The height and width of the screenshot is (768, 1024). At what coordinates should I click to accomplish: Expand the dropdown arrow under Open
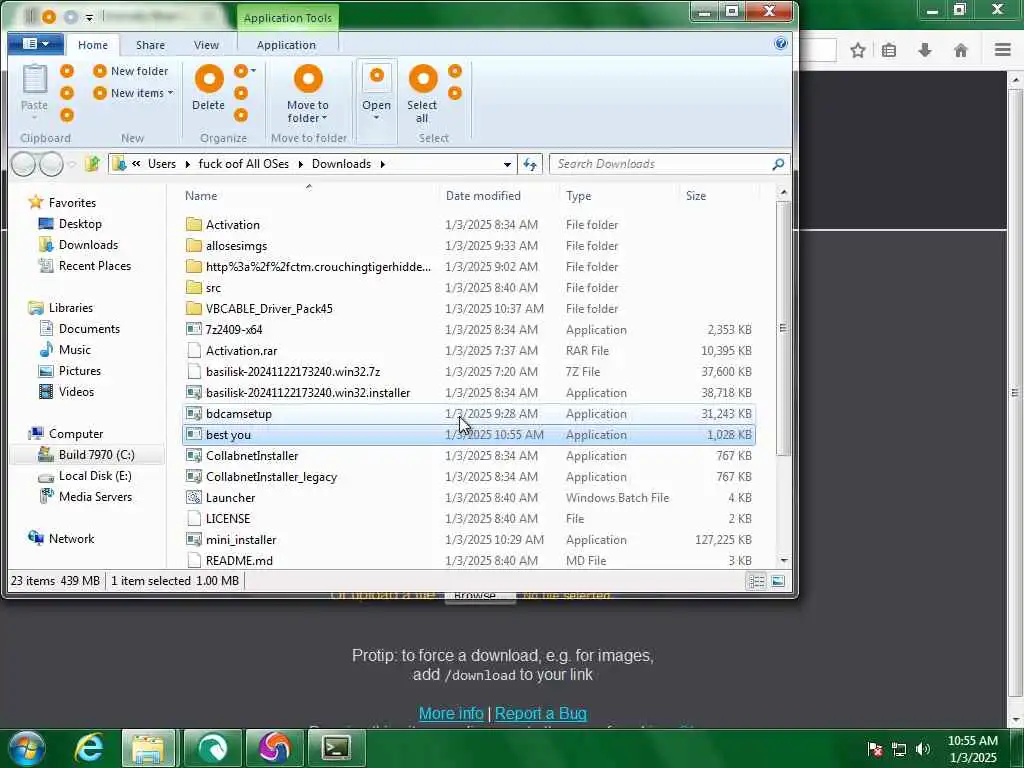click(x=376, y=118)
